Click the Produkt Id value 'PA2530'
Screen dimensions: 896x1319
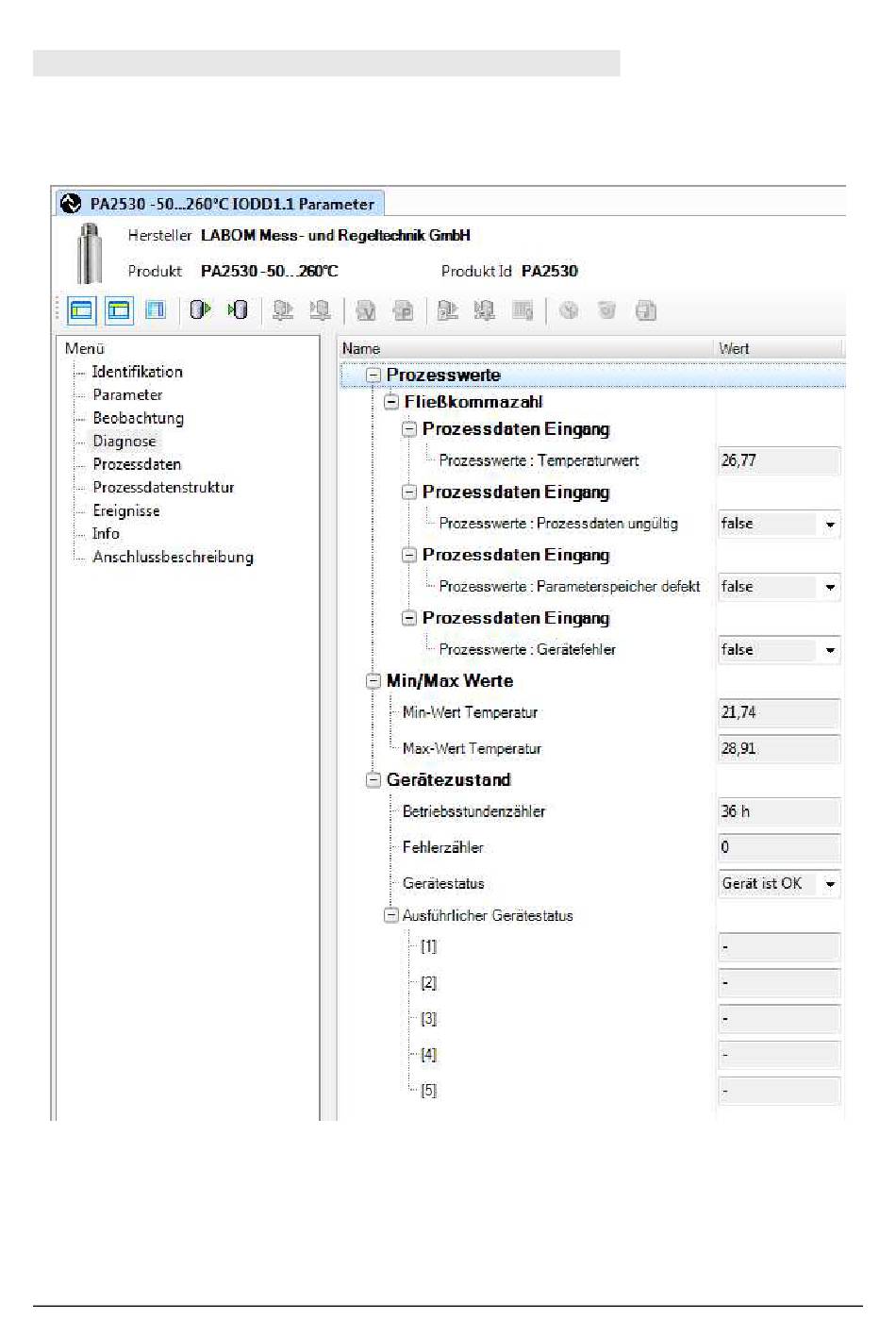pyautogui.click(x=550, y=271)
